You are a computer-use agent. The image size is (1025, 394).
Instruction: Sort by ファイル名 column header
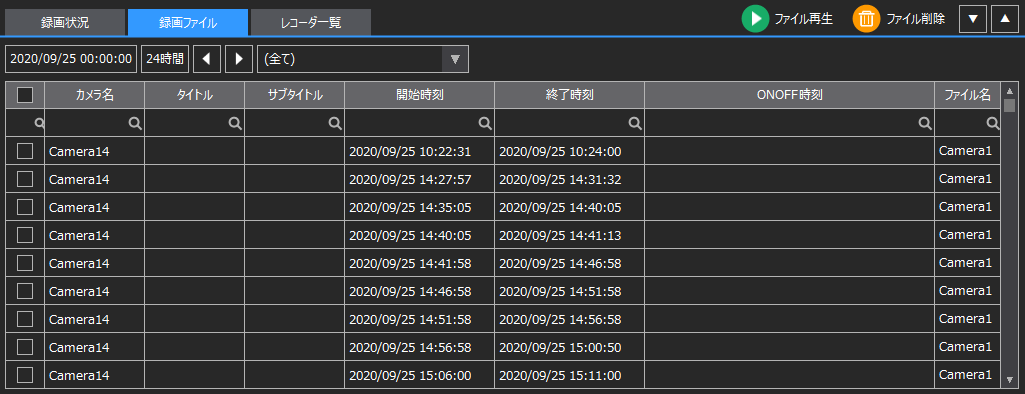pos(967,95)
